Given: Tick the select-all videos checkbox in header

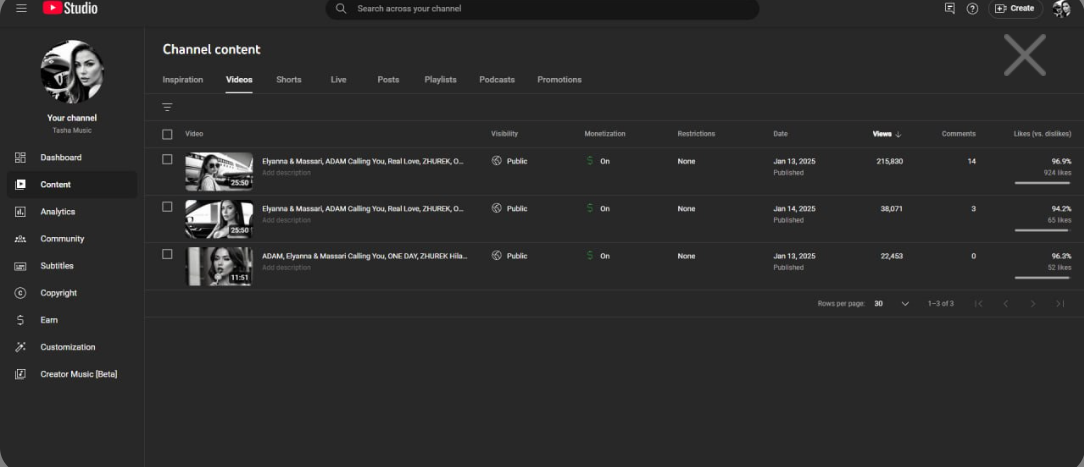Looking at the screenshot, I should pos(167,134).
